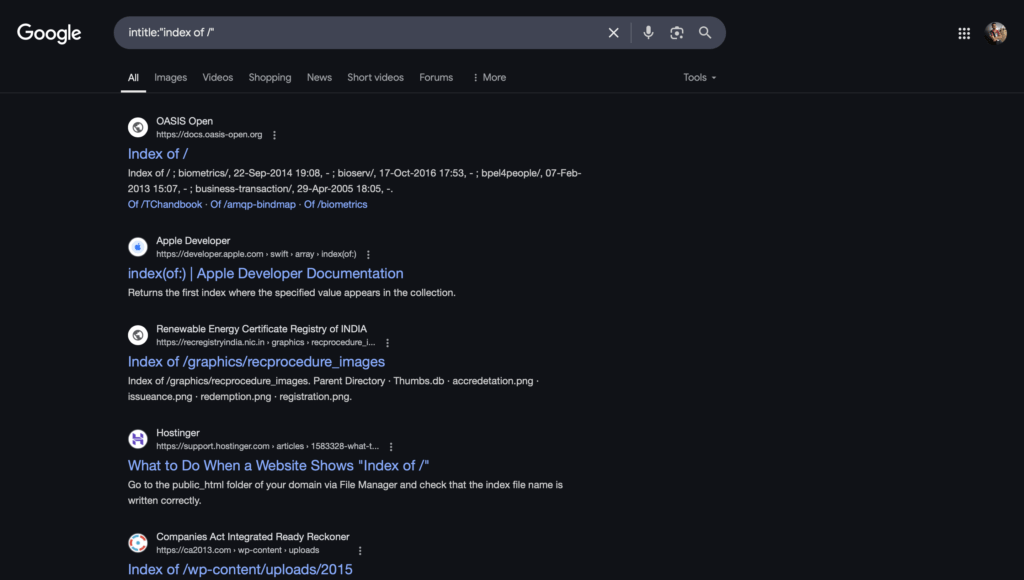Select the All results tab
This screenshot has width=1024, height=580.
pos(133,77)
